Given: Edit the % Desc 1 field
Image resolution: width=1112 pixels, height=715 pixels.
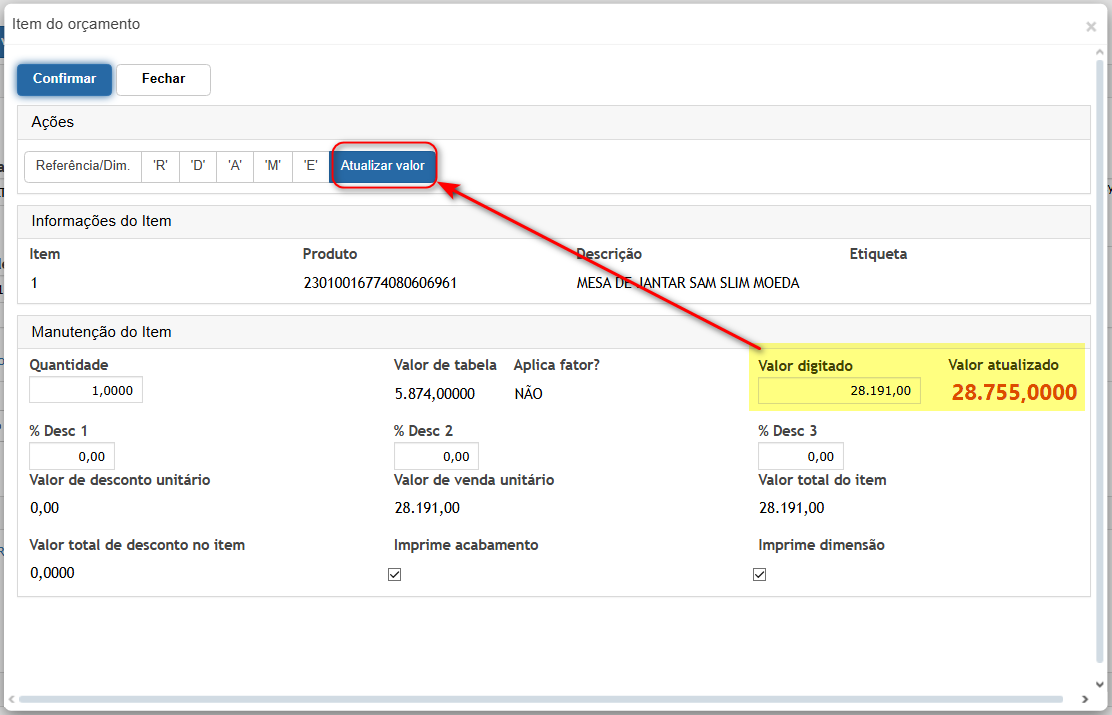Looking at the screenshot, I should tap(72, 456).
